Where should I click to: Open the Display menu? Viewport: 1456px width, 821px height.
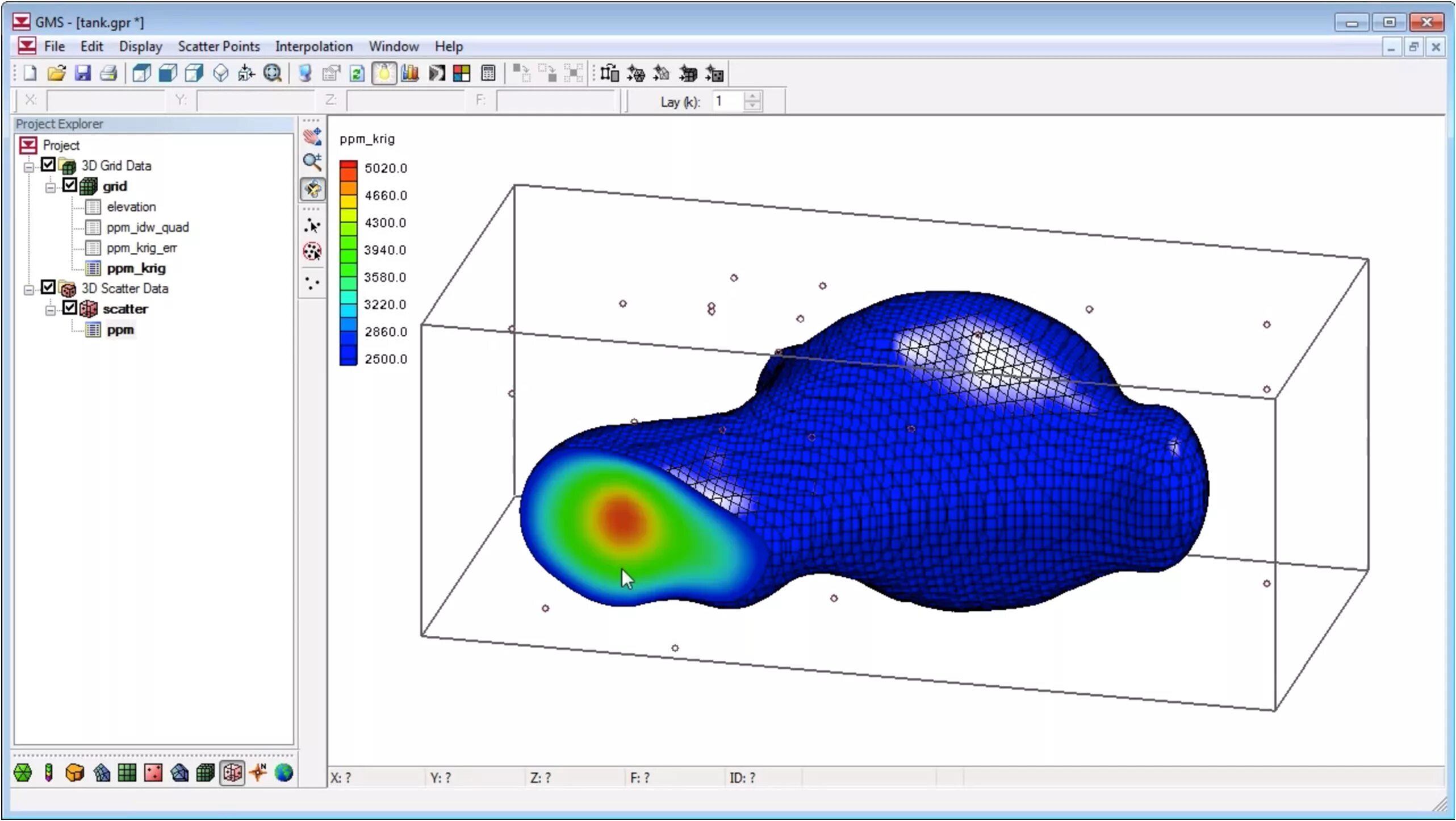coord(140,47)
